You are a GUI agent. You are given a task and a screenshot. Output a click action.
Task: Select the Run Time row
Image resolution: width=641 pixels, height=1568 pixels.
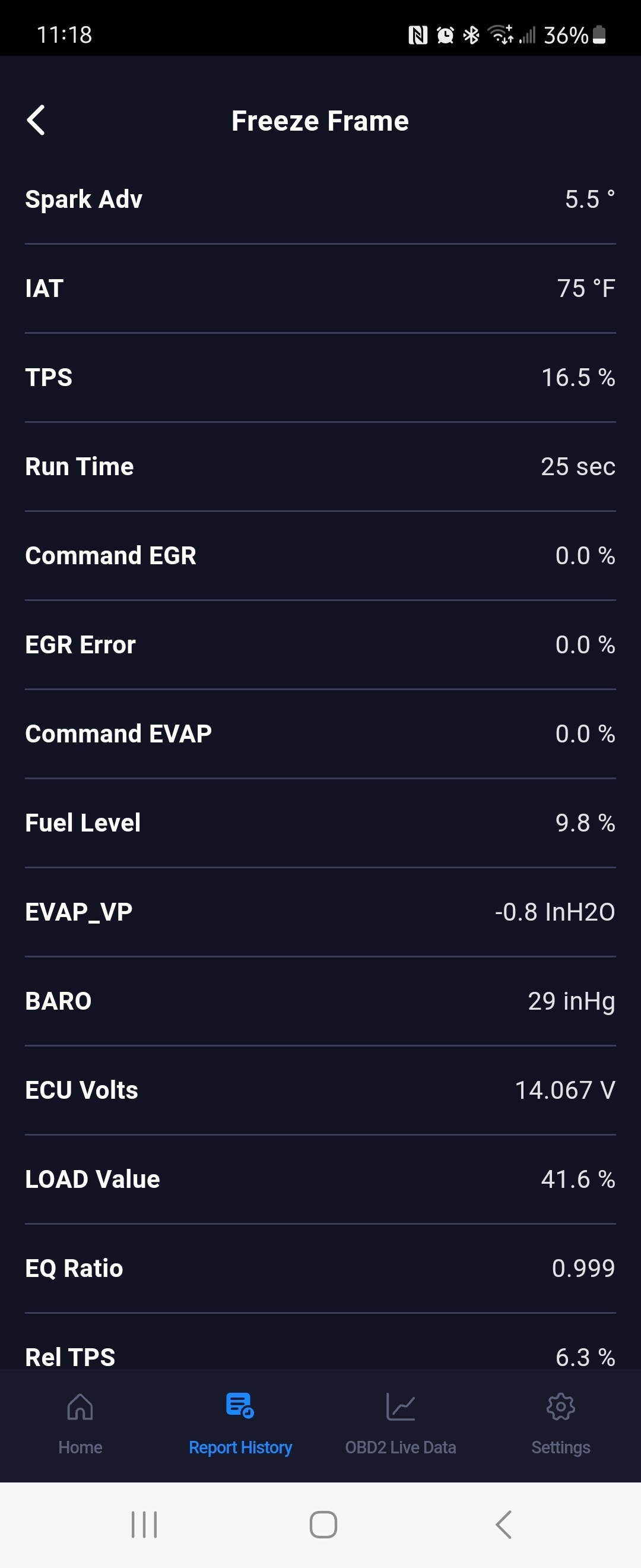[320, 467]
